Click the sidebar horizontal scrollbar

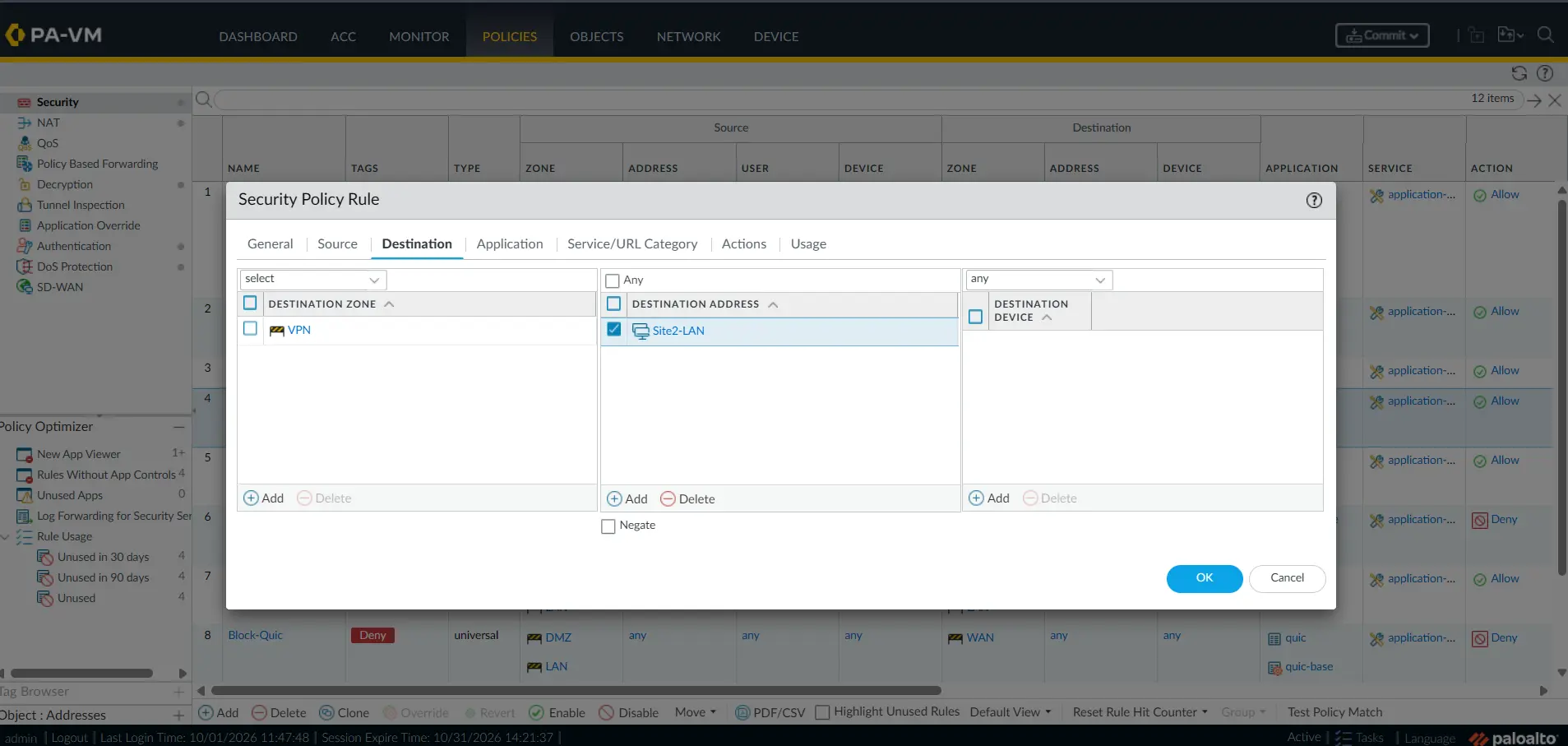pyautogui.click(x=81, y=674)
